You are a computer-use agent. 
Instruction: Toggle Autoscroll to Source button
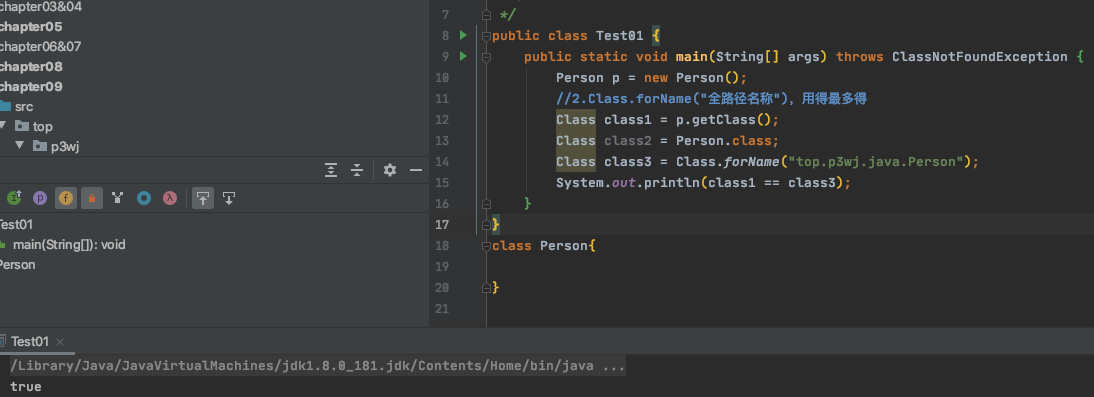(x=203, y=198)
